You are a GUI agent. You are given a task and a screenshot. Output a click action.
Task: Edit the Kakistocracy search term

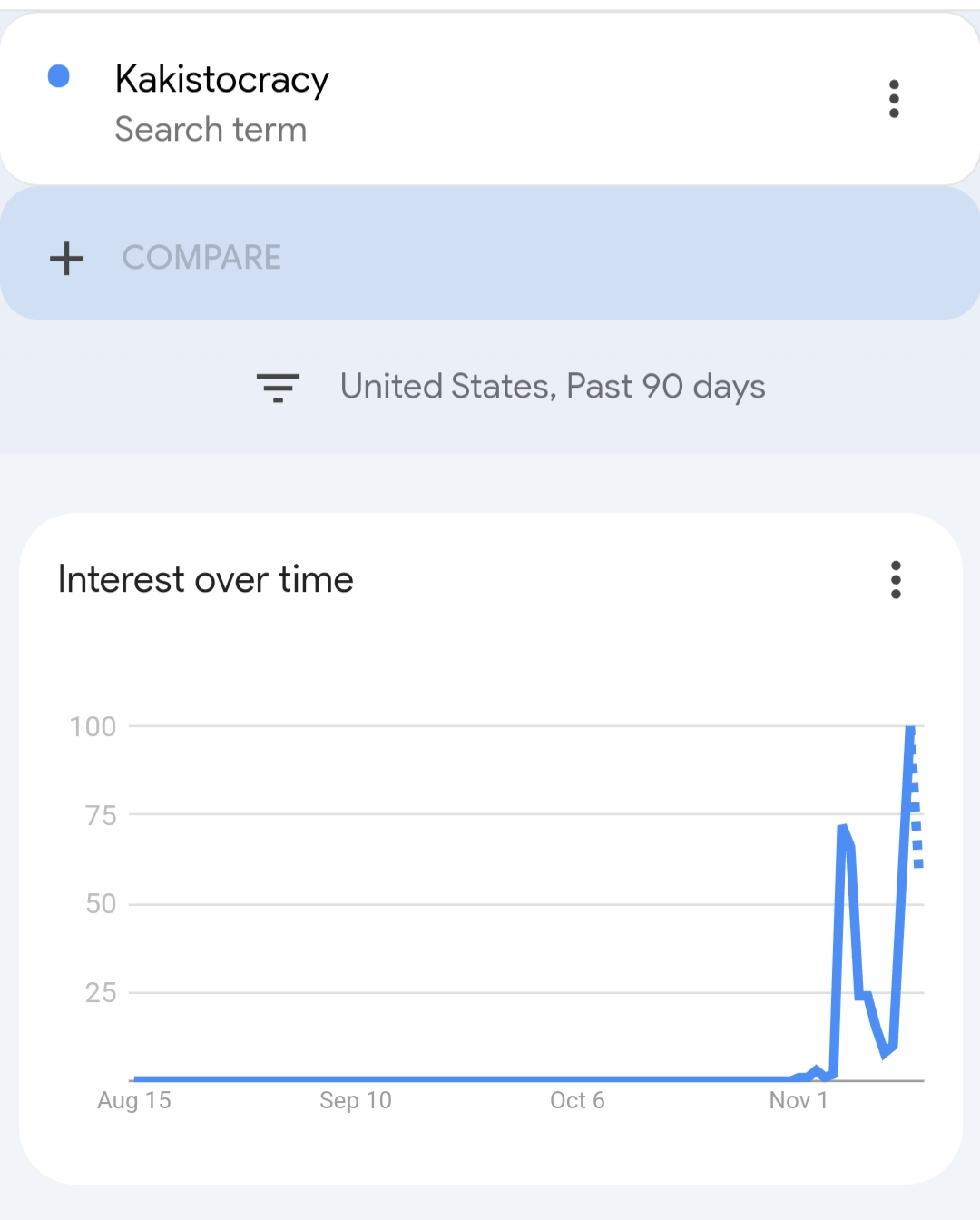pos(221,80)
